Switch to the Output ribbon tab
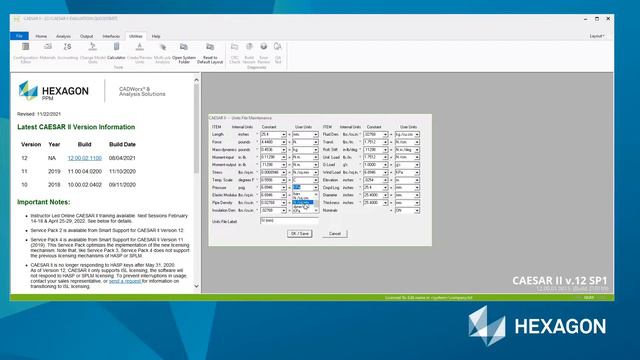 pos(87,36)
